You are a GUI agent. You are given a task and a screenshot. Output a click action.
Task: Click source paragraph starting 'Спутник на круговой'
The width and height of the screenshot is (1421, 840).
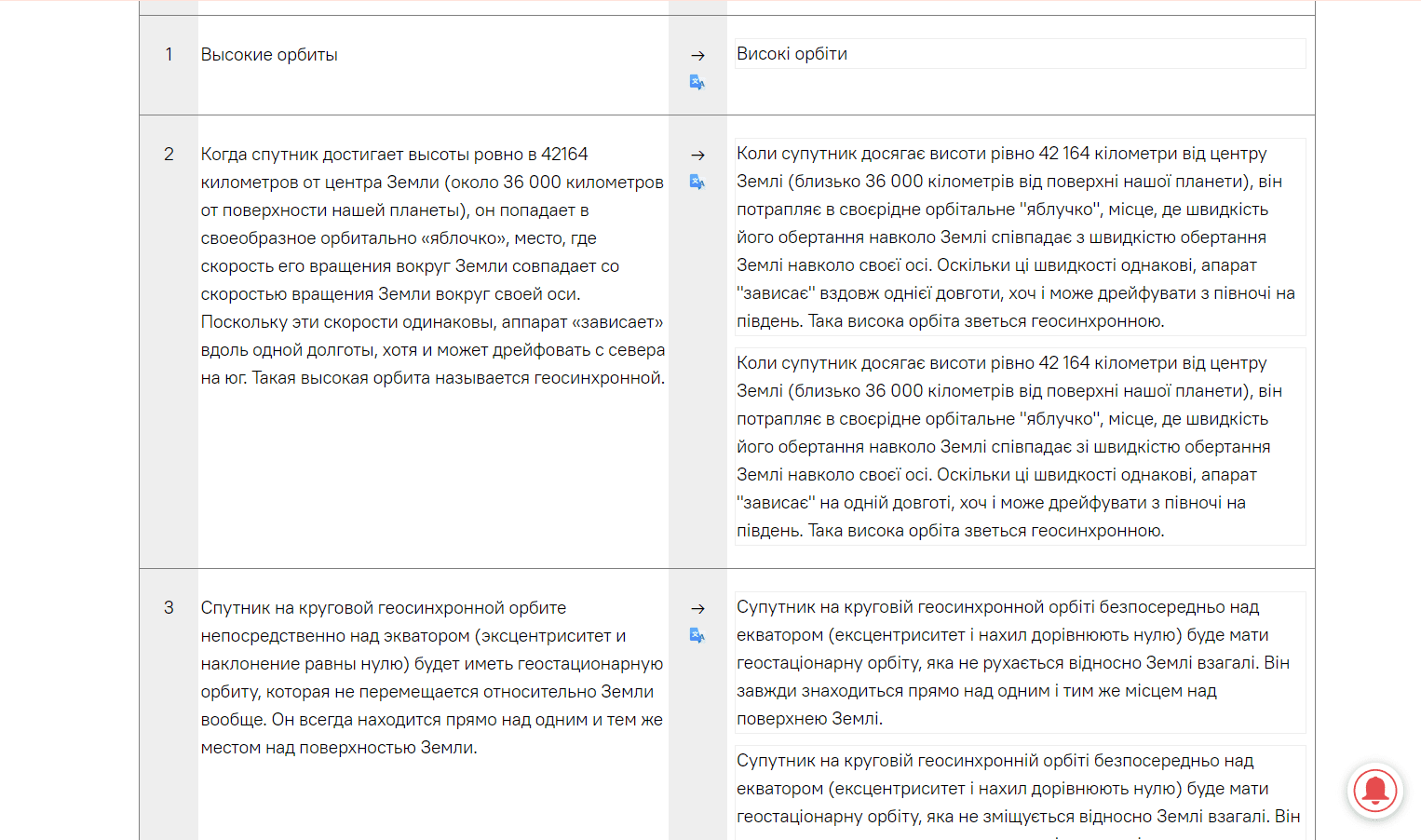[432, 678]
